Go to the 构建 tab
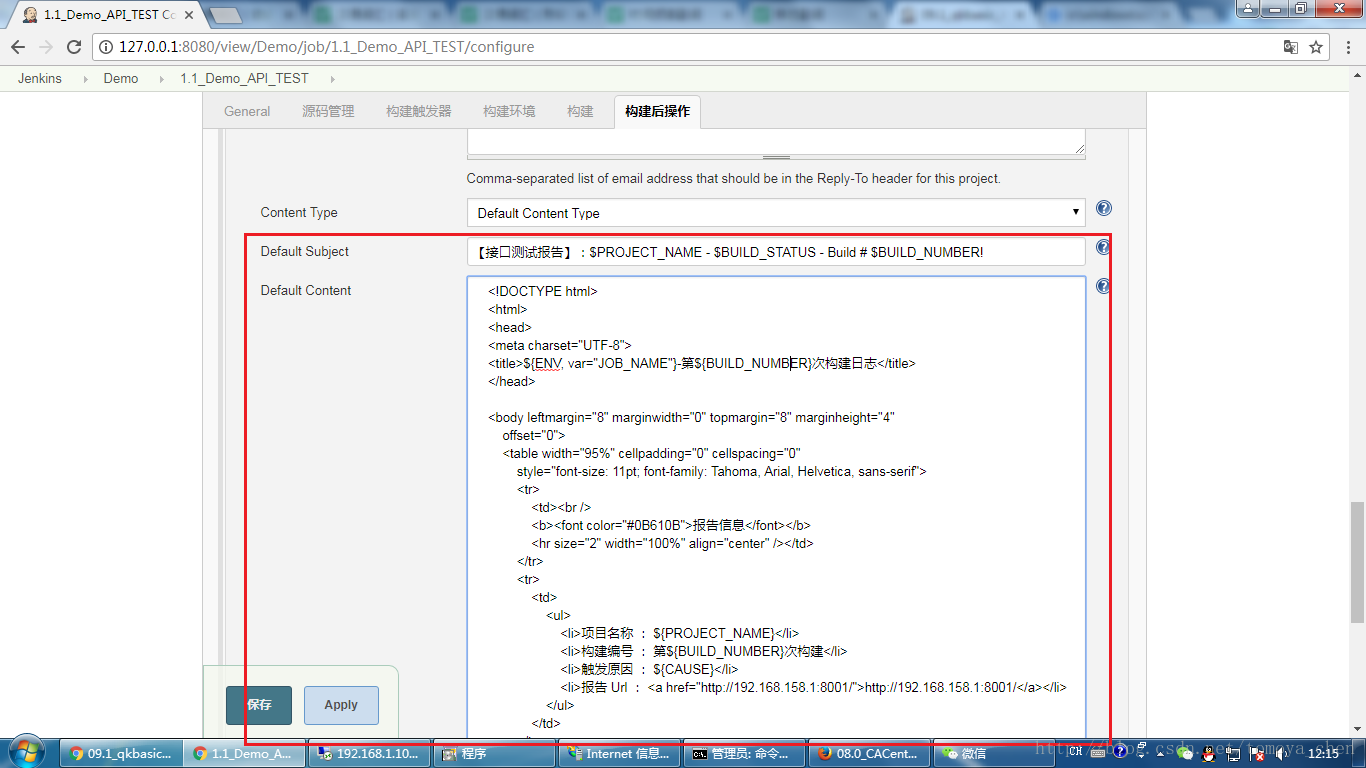This screenshot has width=1366, height=768. 580,111
